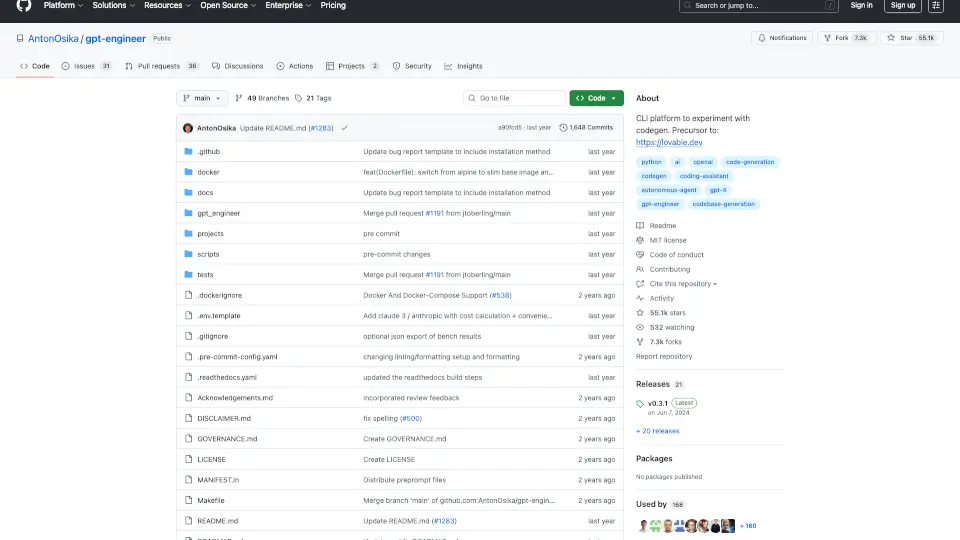Click the Sign up button
The height and width of the screenshot is (540, 960).
[x=903, y=5]
